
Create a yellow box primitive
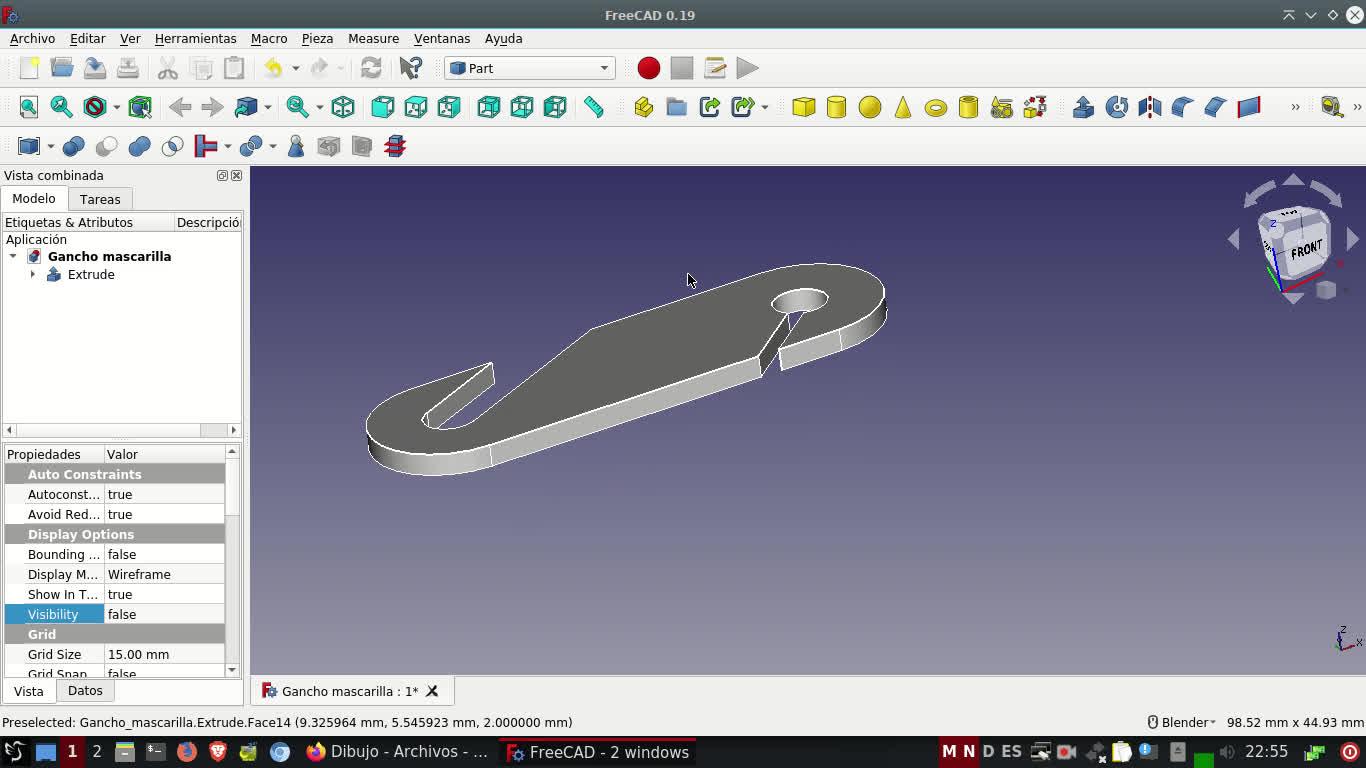pyautogui.click(x=803, y=108)
